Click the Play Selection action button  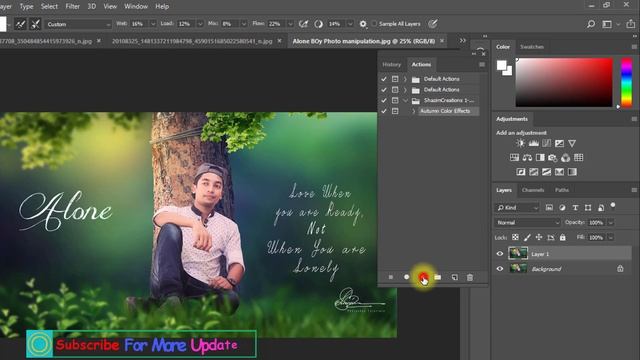(x=423, y=277)
